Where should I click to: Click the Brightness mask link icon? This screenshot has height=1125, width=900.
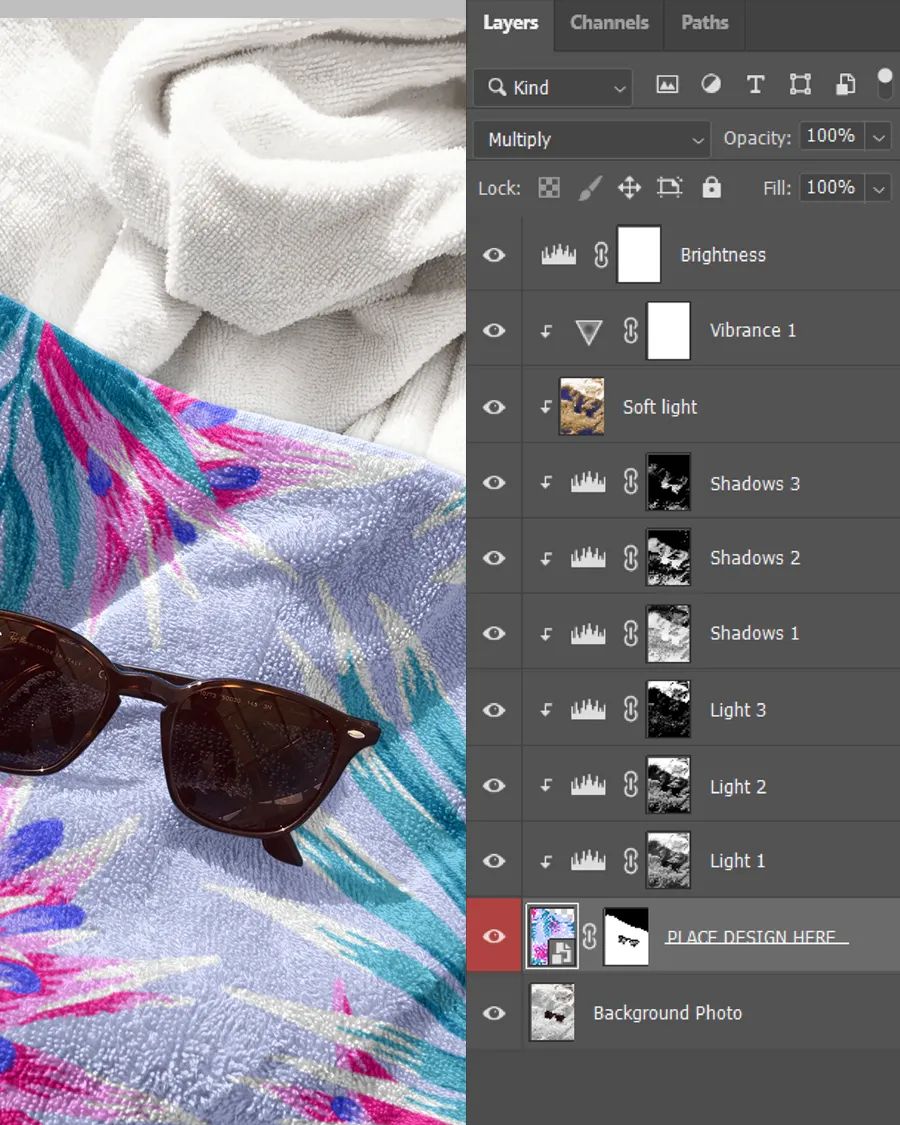pos(601,255)
